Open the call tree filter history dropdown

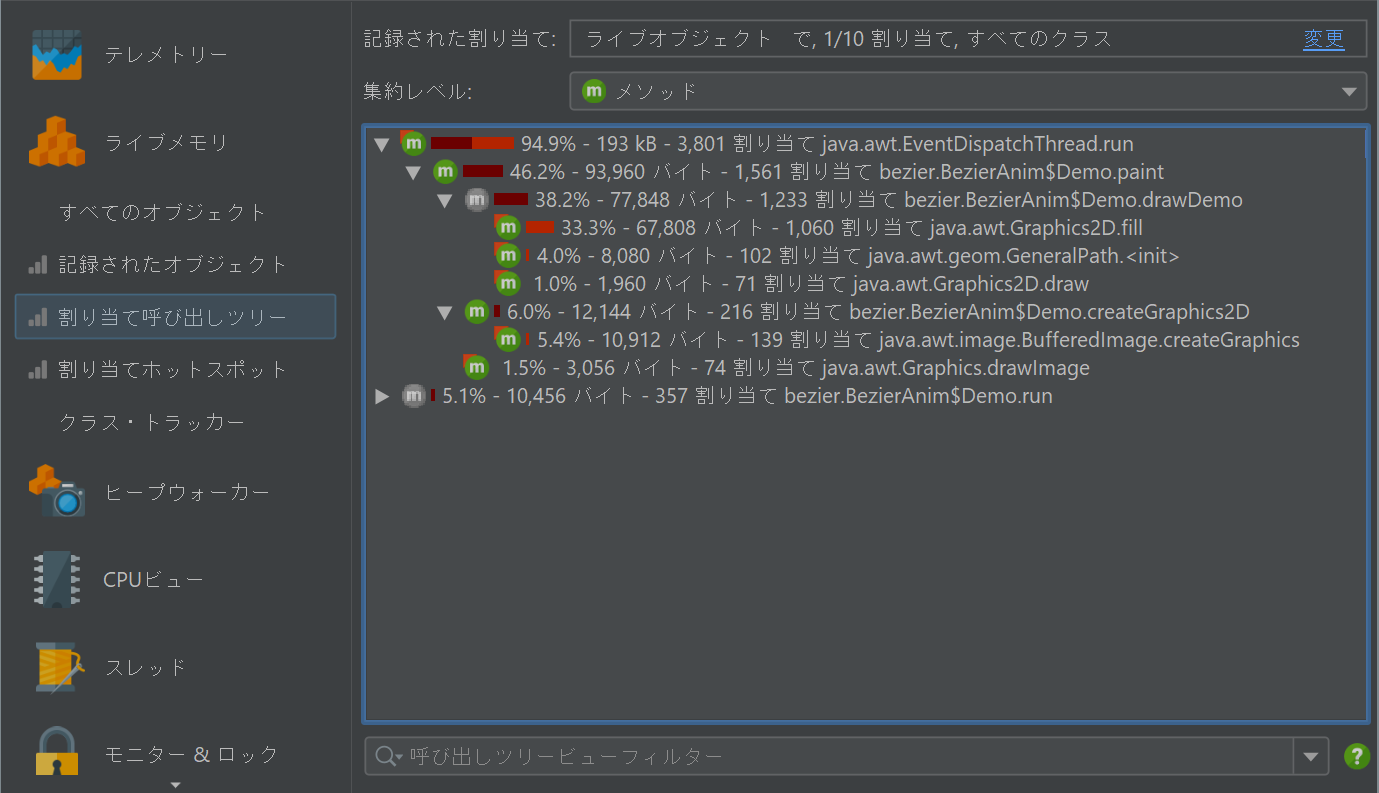coord(1311,757)
